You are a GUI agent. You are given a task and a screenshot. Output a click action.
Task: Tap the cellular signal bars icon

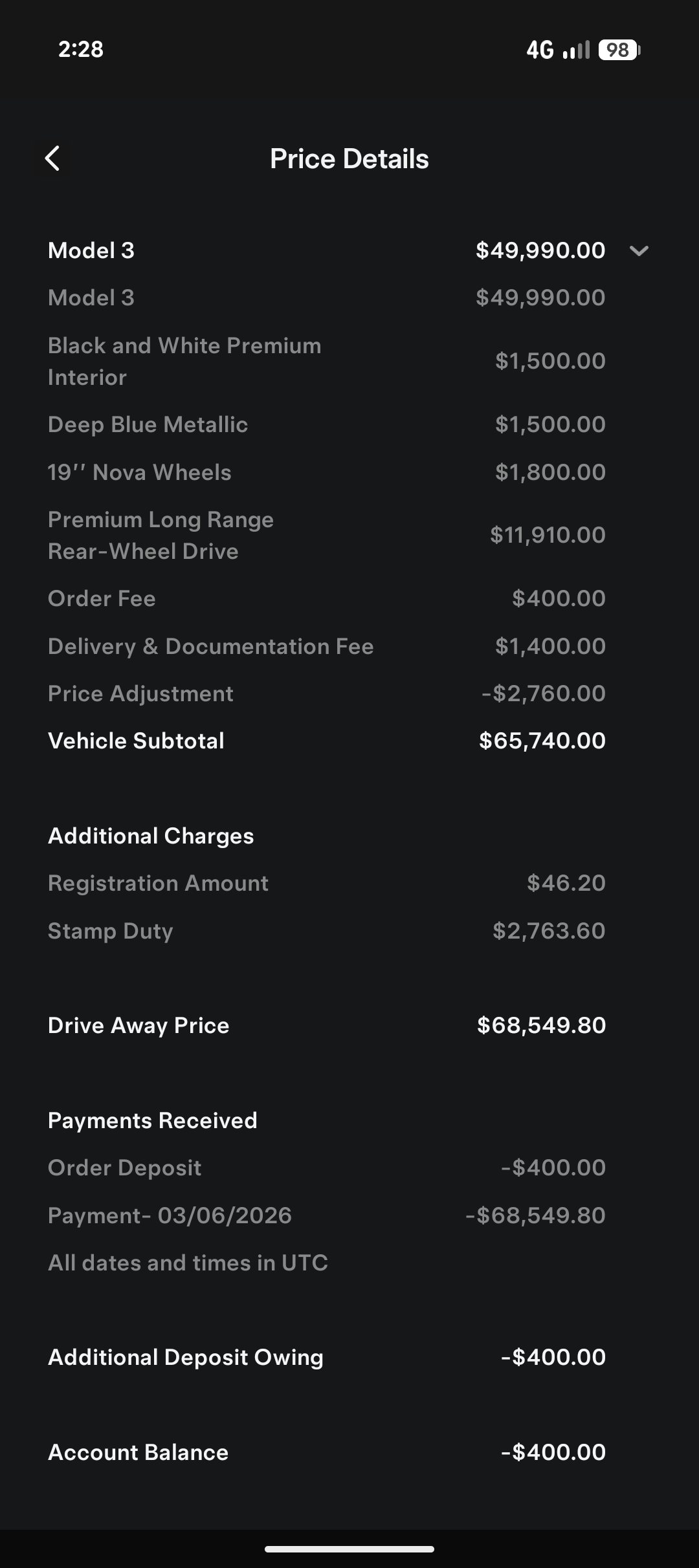pos(576,50)
